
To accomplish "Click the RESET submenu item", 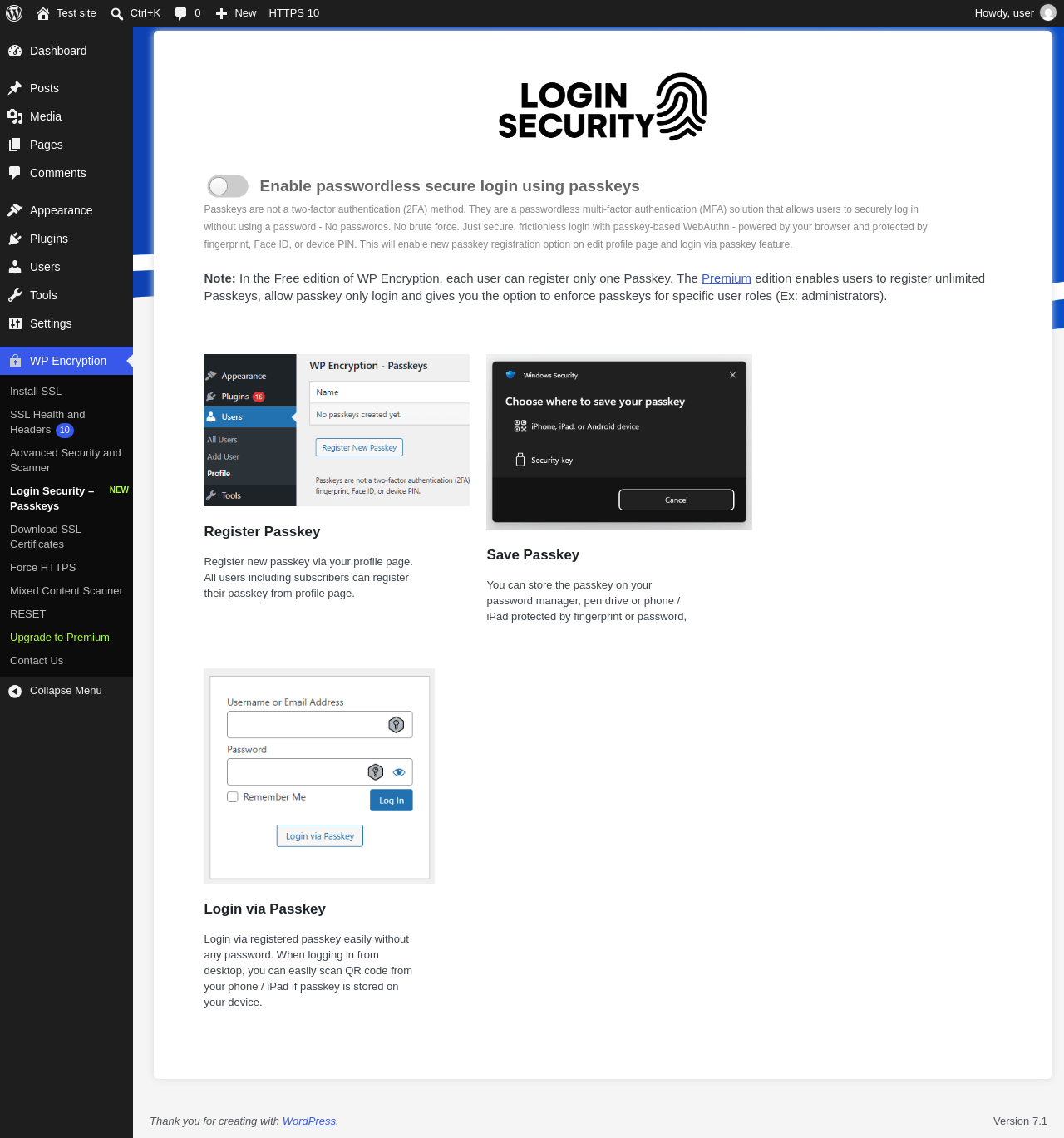I will [28, 614].
